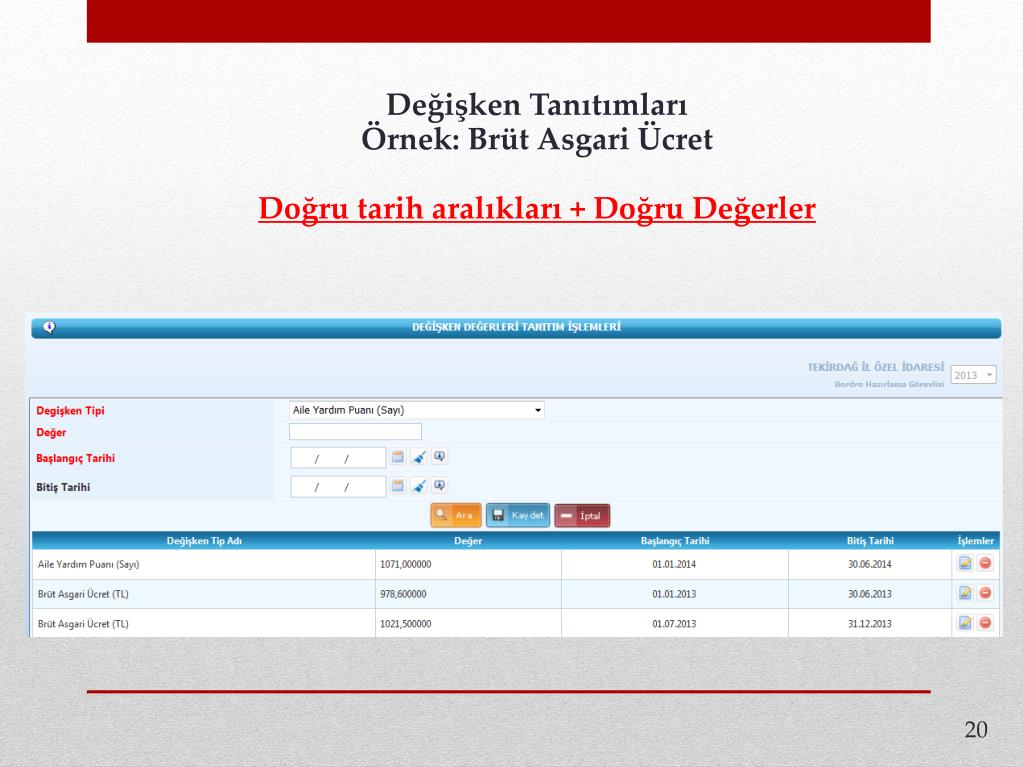Click the Değişken Tip Adı column header
The image size is (1023, 767).
[x=204, y=541]
